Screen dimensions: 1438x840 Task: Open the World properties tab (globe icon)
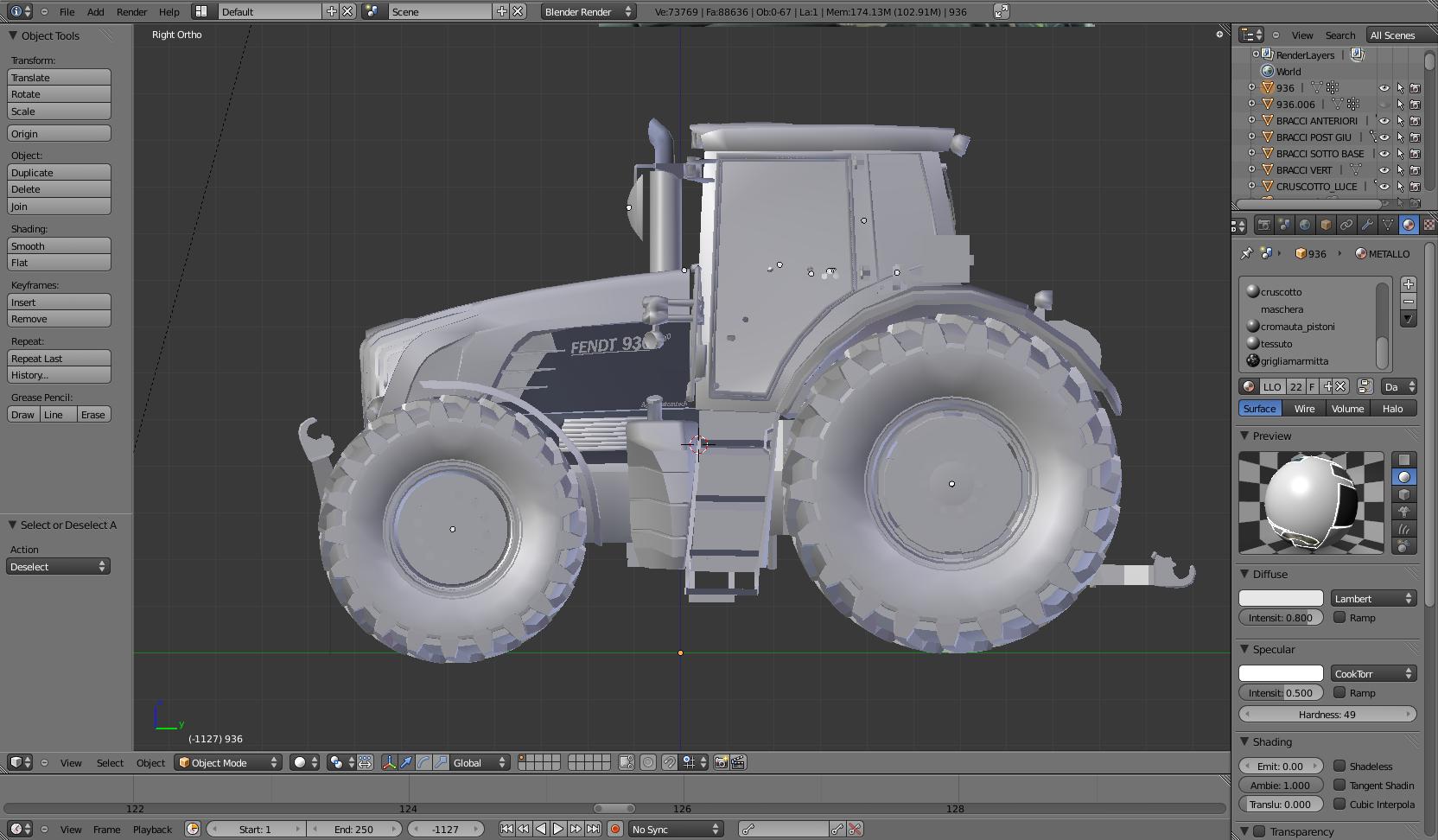click(1305, 225)
